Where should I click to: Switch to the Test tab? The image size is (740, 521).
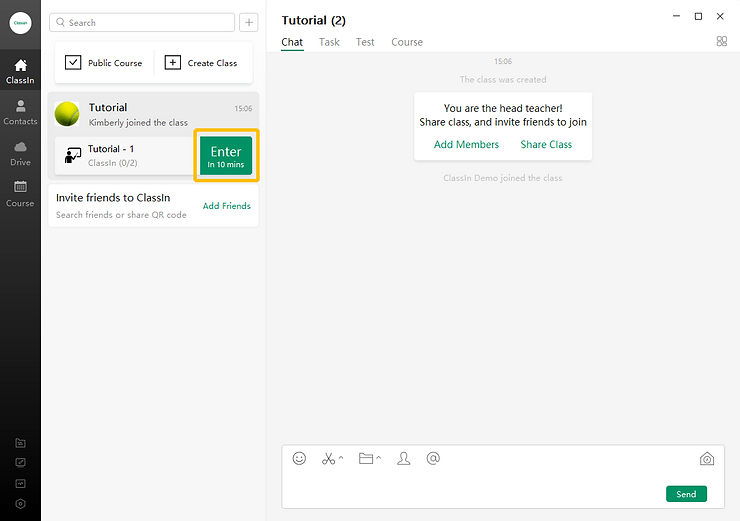pos(365,42)
